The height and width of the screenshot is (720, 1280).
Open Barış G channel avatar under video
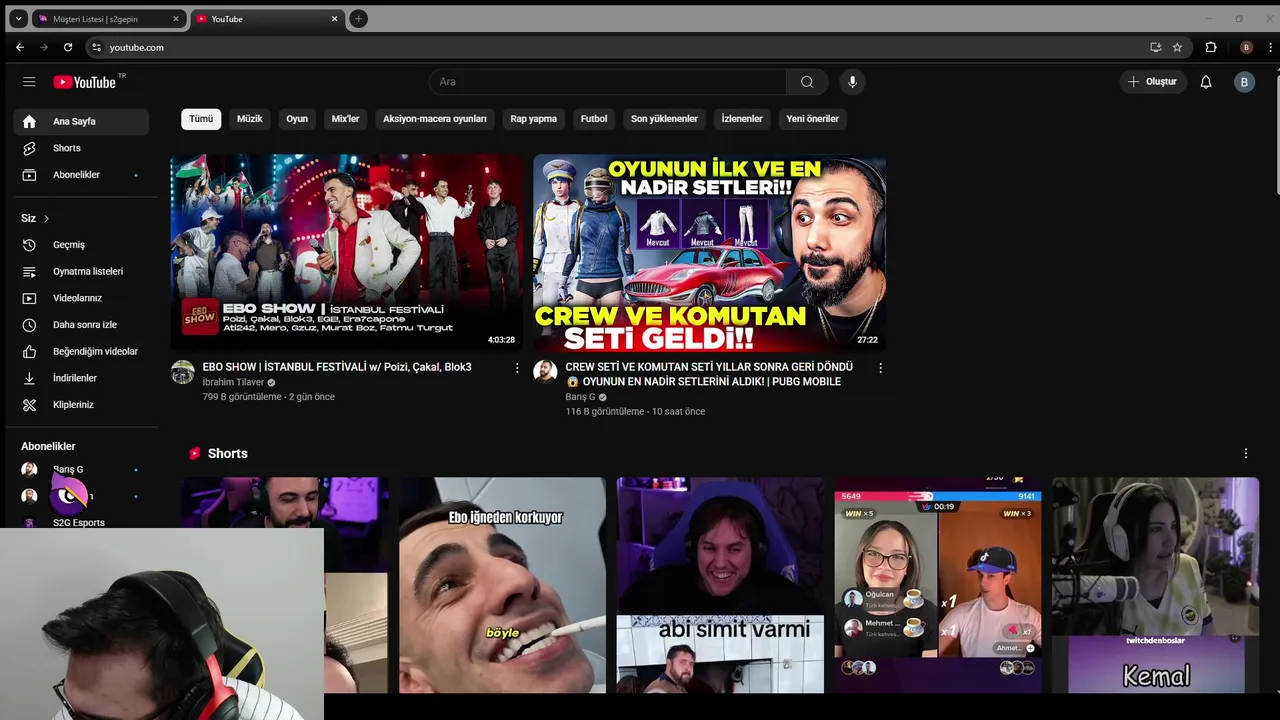[545, 372]
